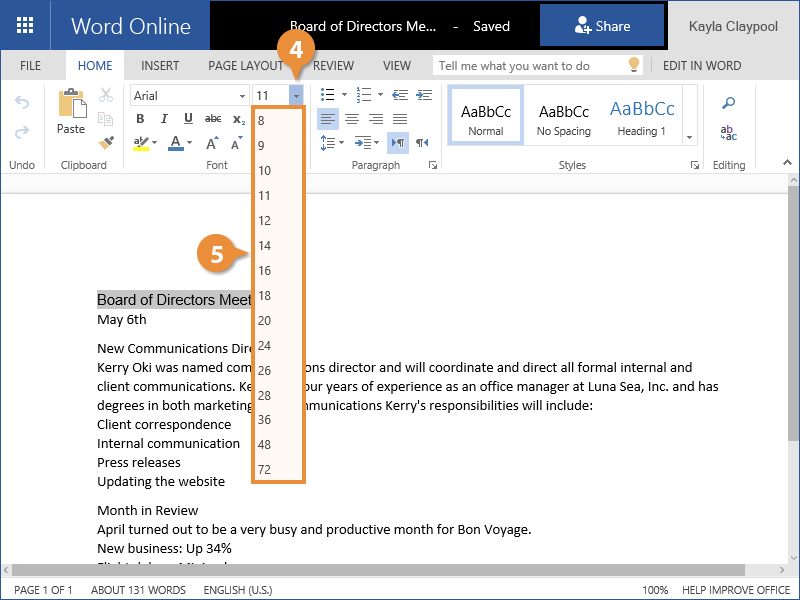Toggle Bold formatting
This screenshot has height=600, width=800.
click(140, 119)
